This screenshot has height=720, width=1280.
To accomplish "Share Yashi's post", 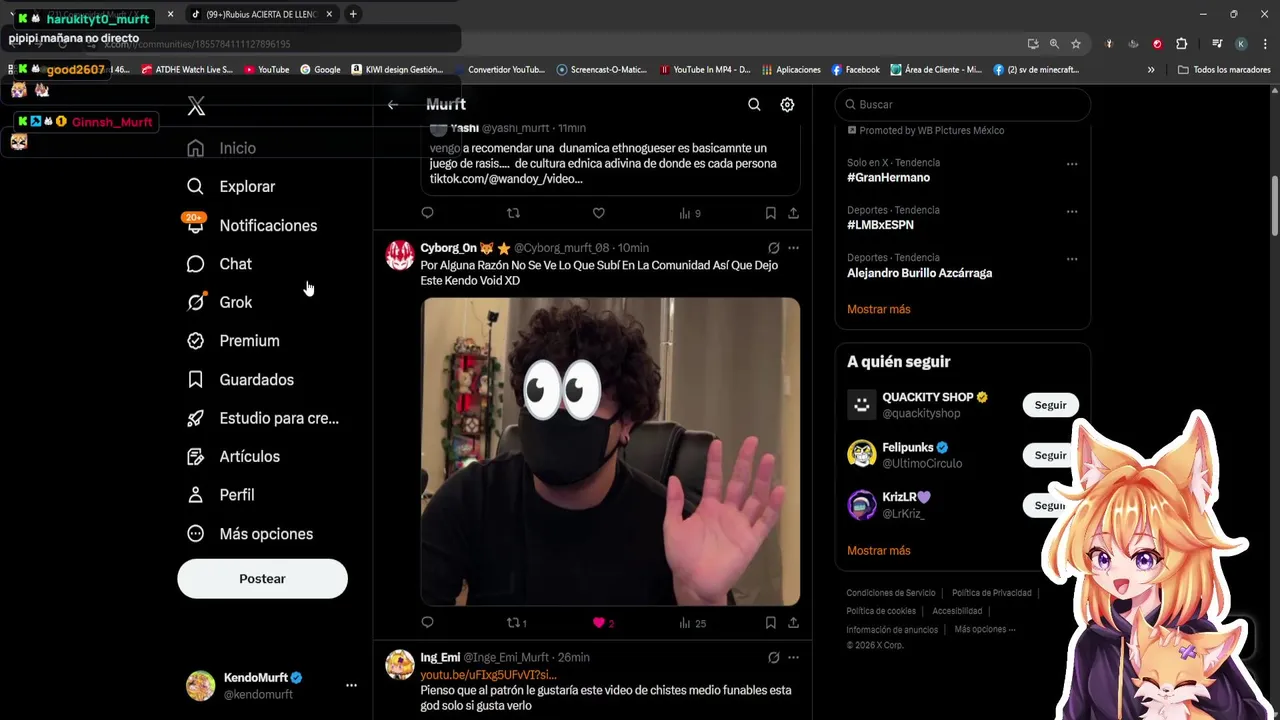I will (x=794, y=213).
